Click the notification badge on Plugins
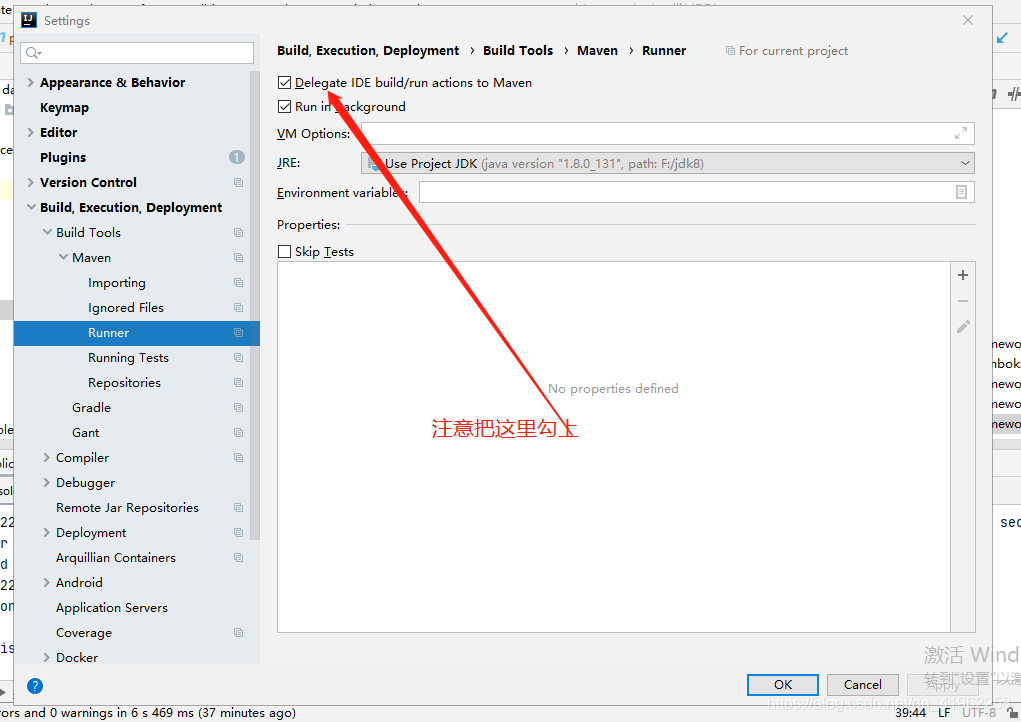 coord(236,157)
